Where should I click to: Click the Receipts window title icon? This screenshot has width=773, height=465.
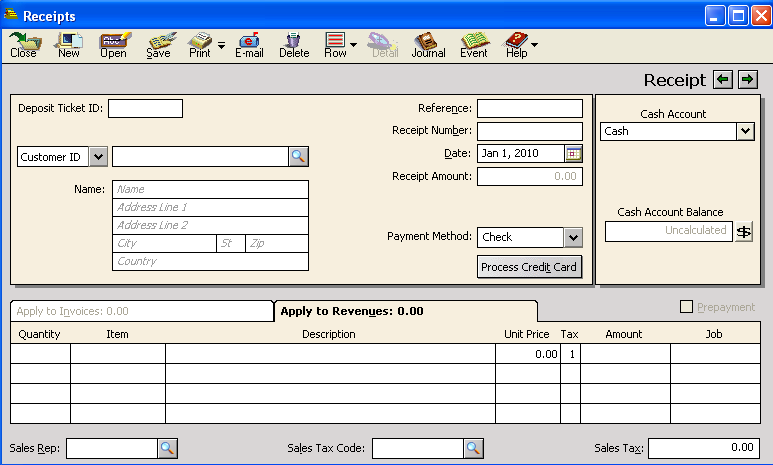point(11,15)
